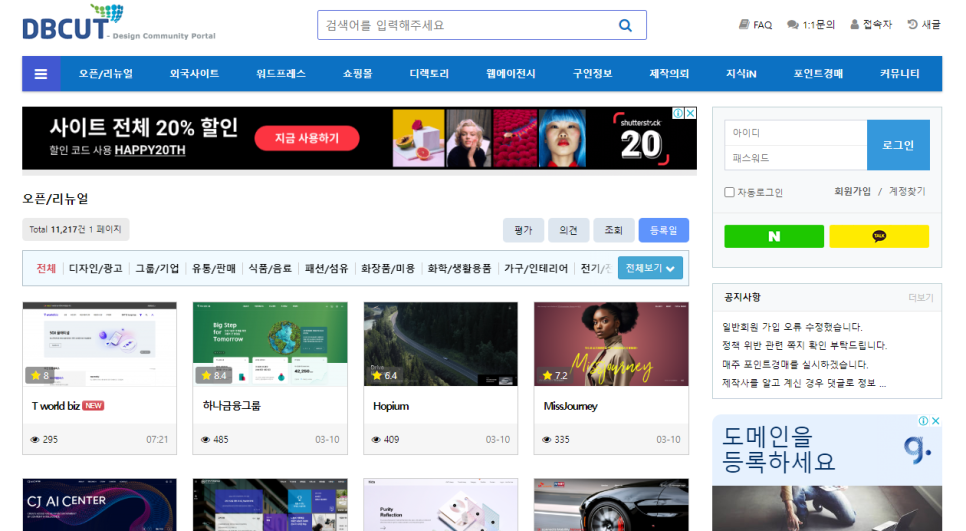
Task: Sort by 등록일 date
Action: coord(664,230)
